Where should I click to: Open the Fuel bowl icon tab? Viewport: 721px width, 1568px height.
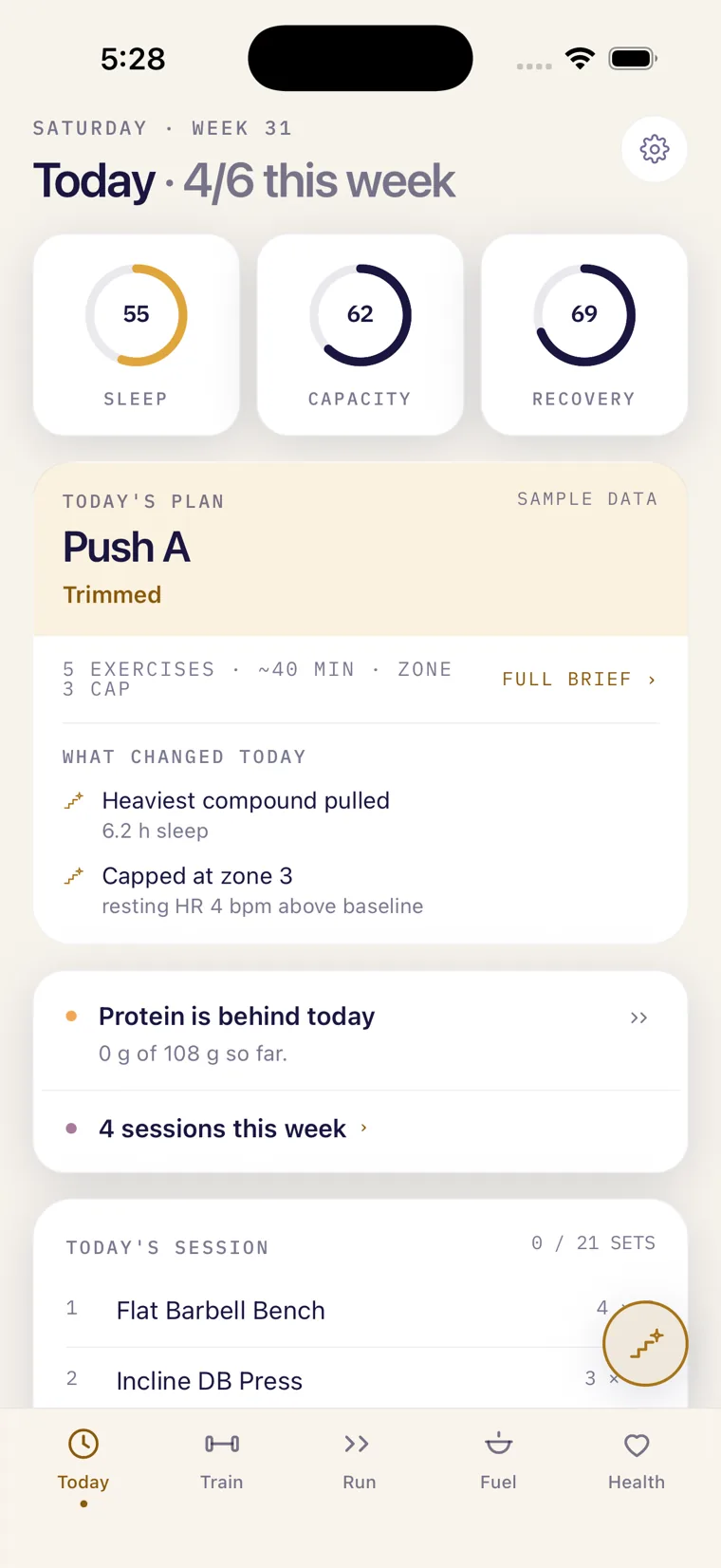pos(498,1444)
